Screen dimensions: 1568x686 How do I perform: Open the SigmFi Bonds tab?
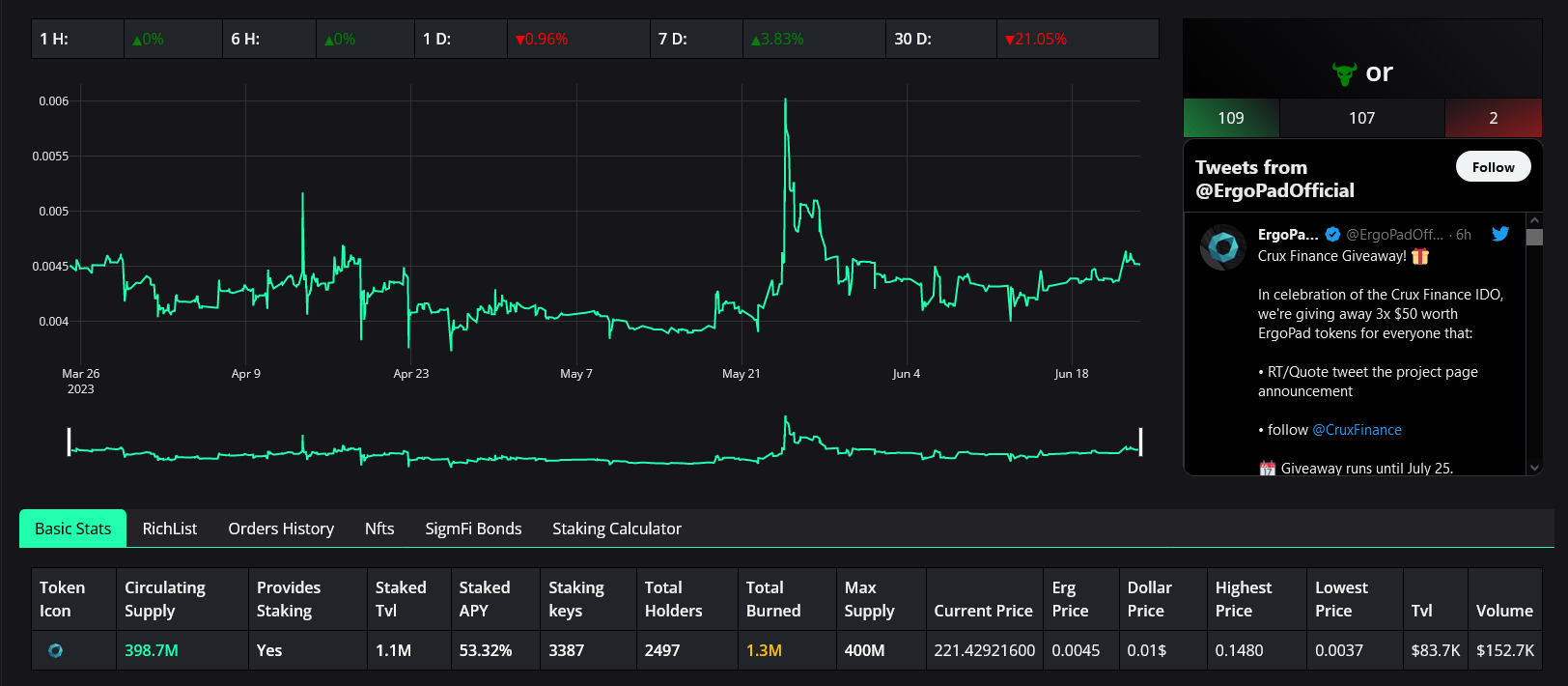click(473, 529)
